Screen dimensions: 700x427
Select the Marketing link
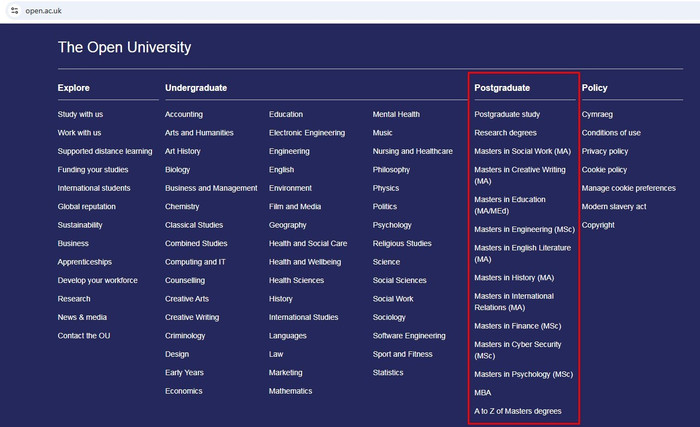(x=286, y=373)
